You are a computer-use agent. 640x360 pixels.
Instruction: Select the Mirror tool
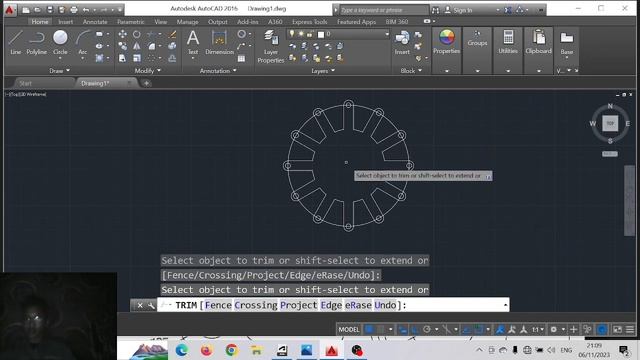137,46
